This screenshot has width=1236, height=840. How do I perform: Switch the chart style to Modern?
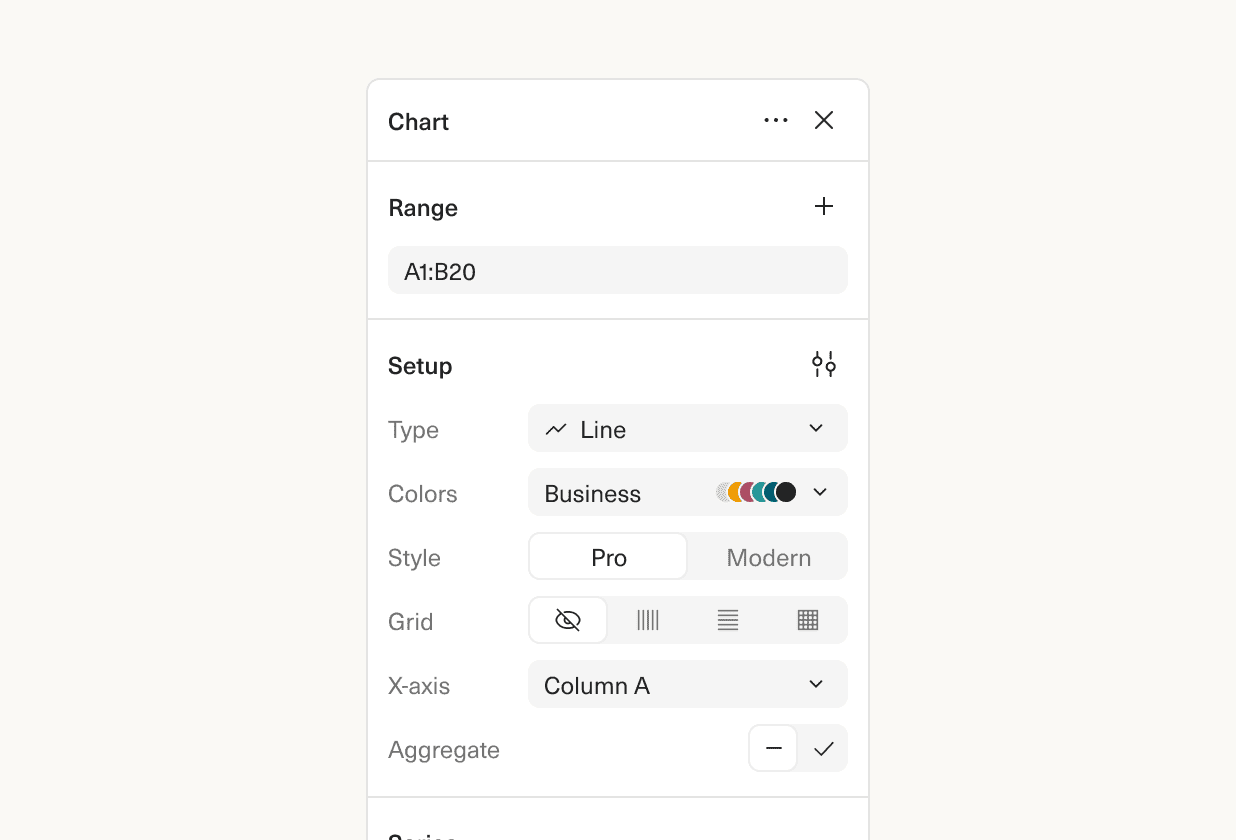click(x=767, y=557)
